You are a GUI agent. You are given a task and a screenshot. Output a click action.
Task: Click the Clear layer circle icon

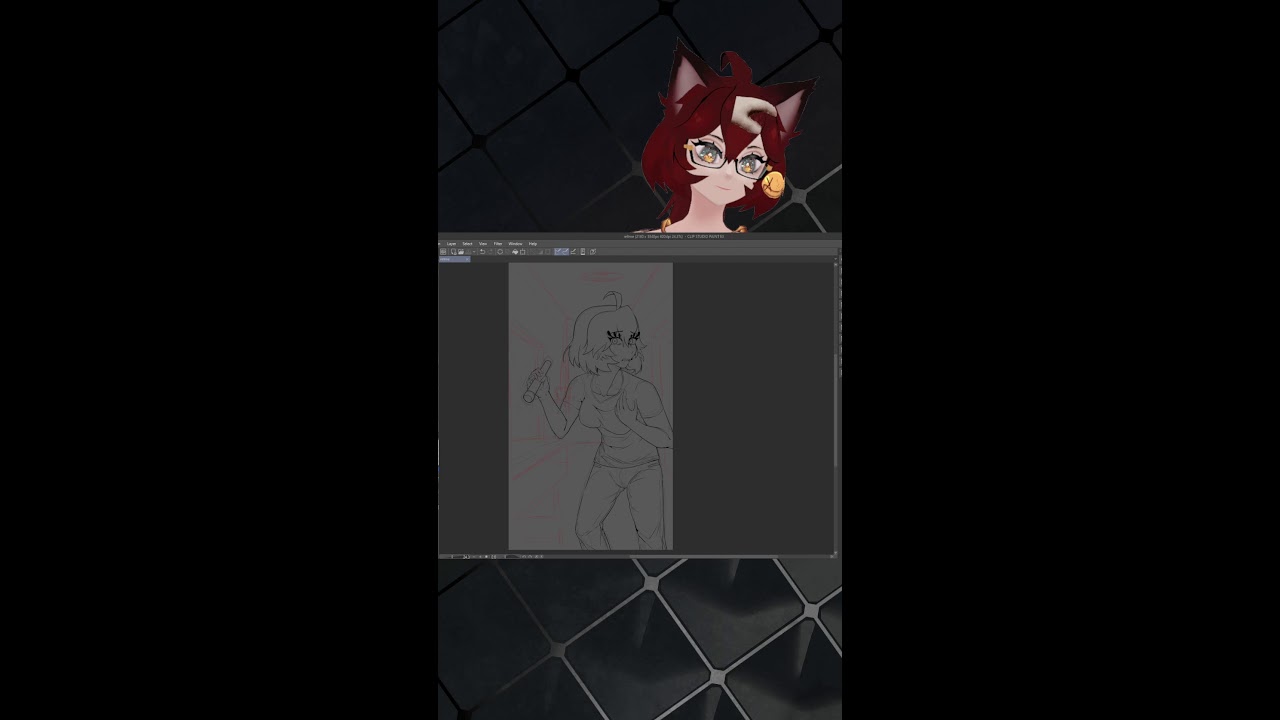(x=500, y=252)
